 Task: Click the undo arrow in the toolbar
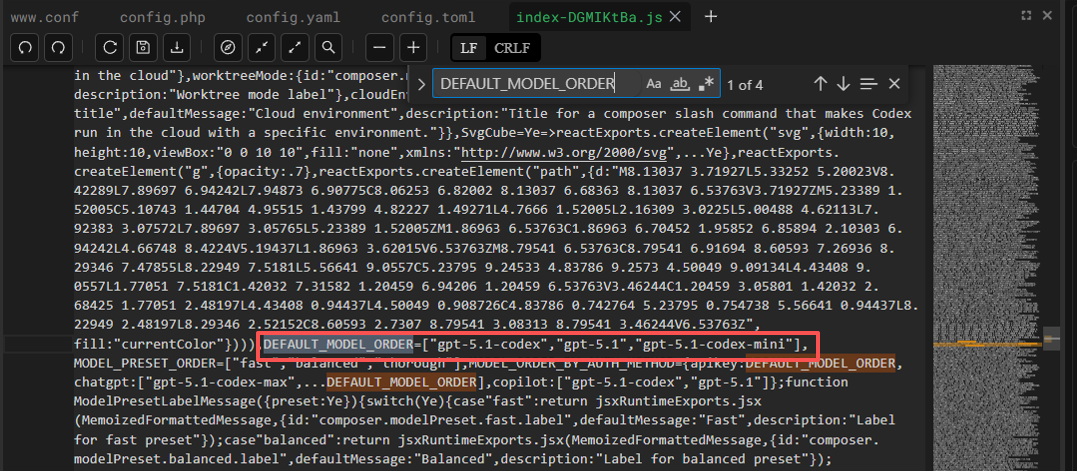tap(25, 47)
